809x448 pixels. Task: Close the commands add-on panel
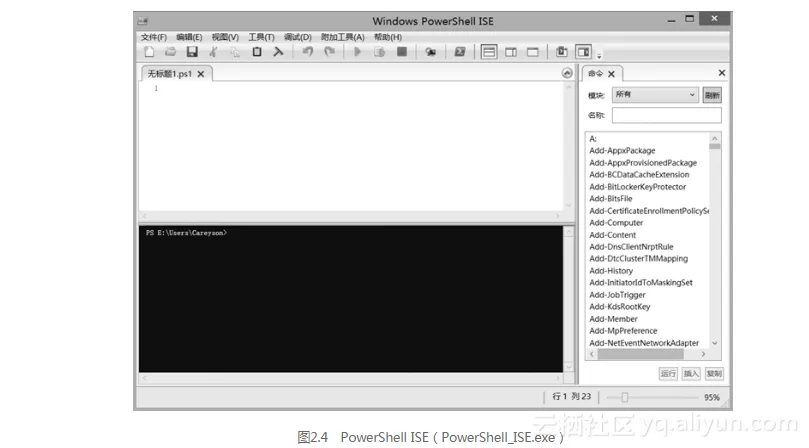point(722,73)
